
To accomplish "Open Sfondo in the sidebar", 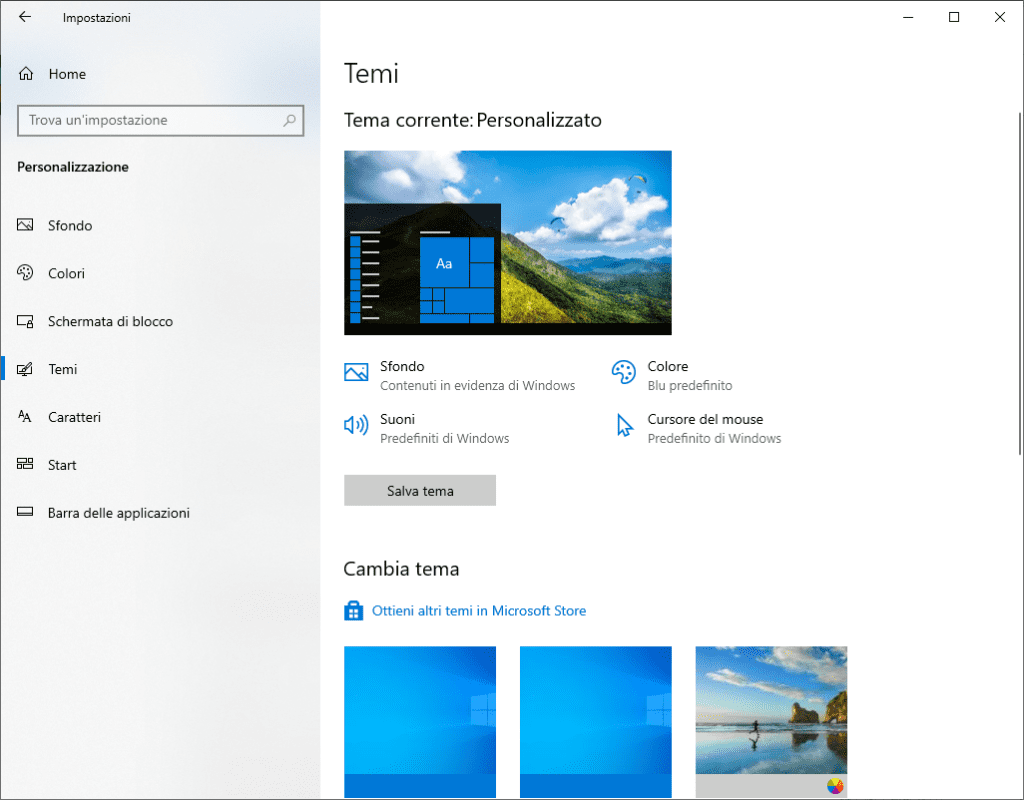I will (x=70, y=226).
